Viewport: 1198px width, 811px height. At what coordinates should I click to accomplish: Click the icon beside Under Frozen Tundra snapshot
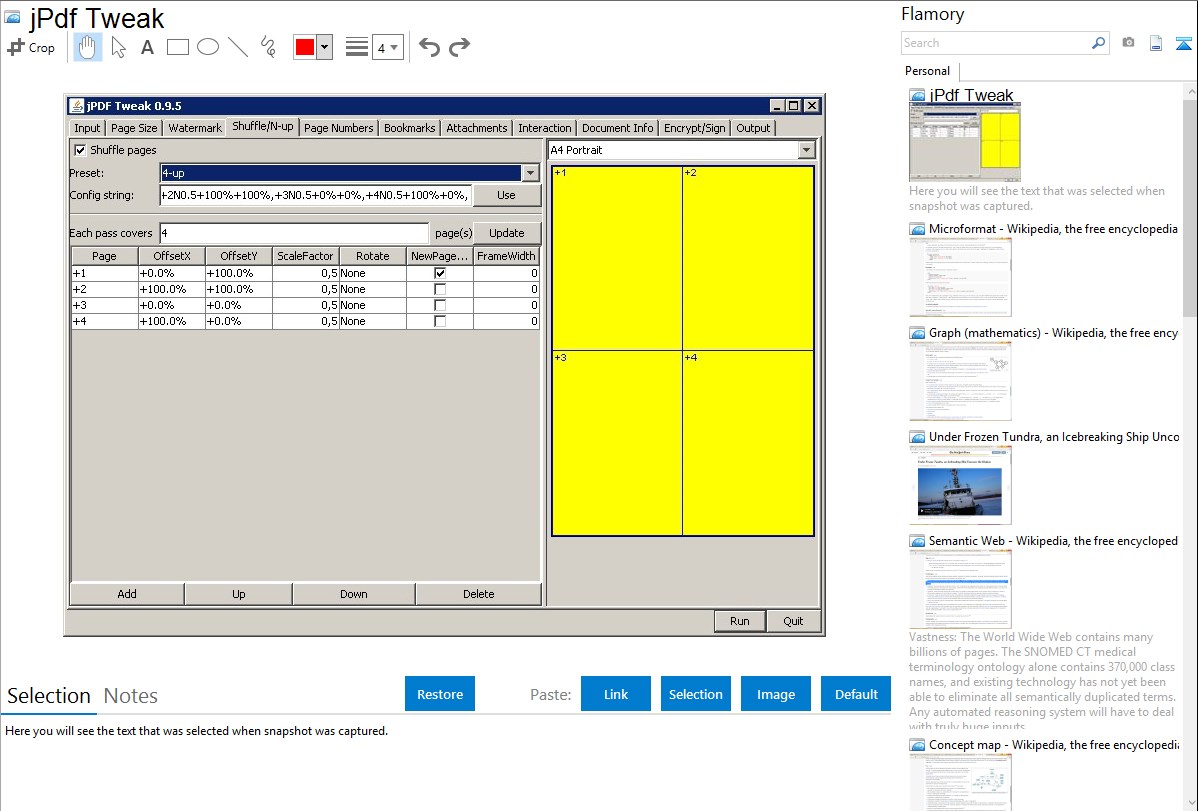(x=918, y=437)
